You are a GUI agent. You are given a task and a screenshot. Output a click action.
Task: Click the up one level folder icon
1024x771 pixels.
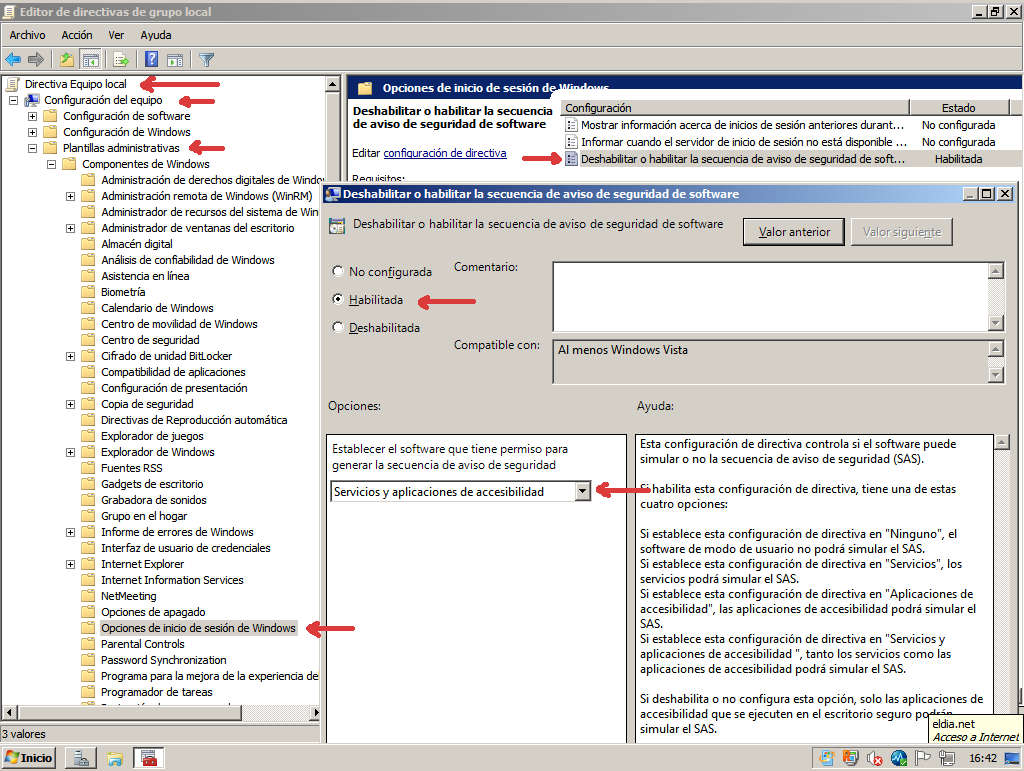67,59
